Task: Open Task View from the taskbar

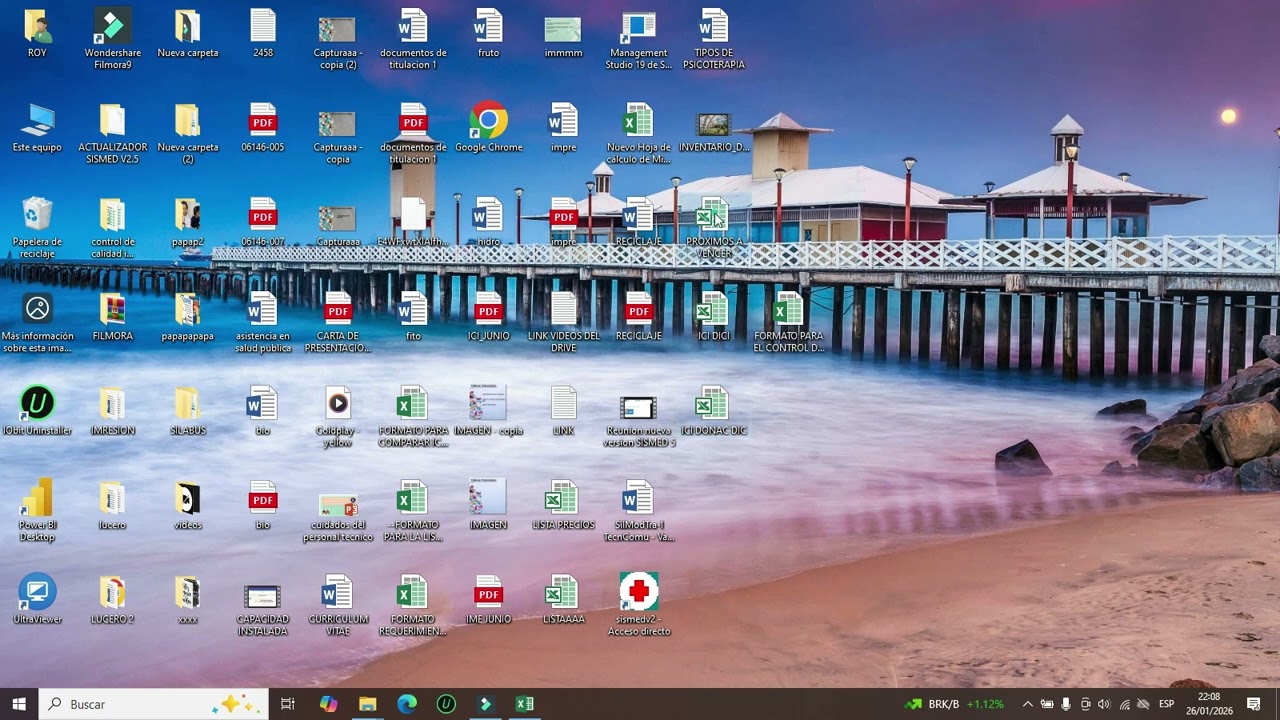Action: click(288, 704)
